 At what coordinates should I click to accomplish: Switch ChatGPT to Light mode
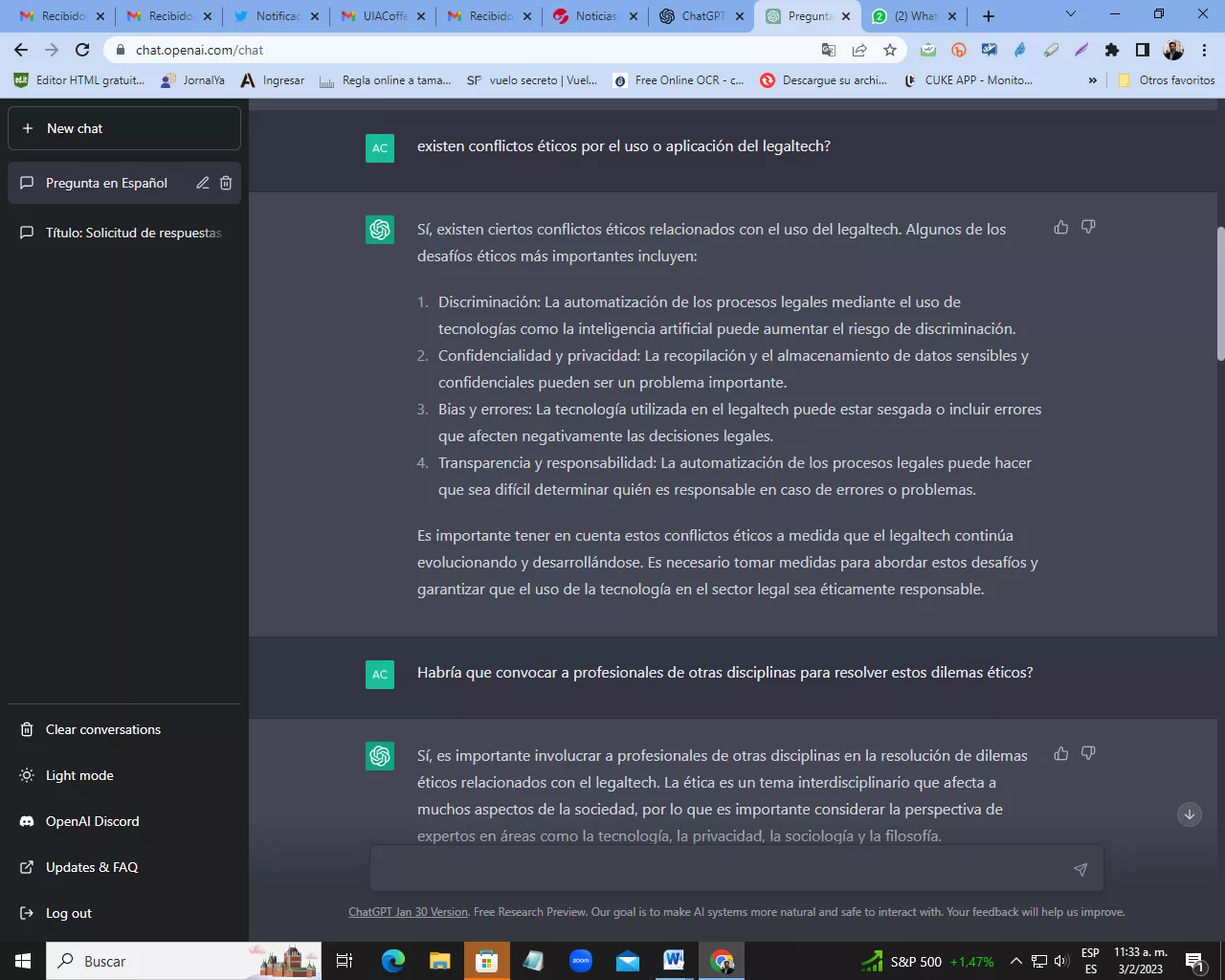point(81,775)
